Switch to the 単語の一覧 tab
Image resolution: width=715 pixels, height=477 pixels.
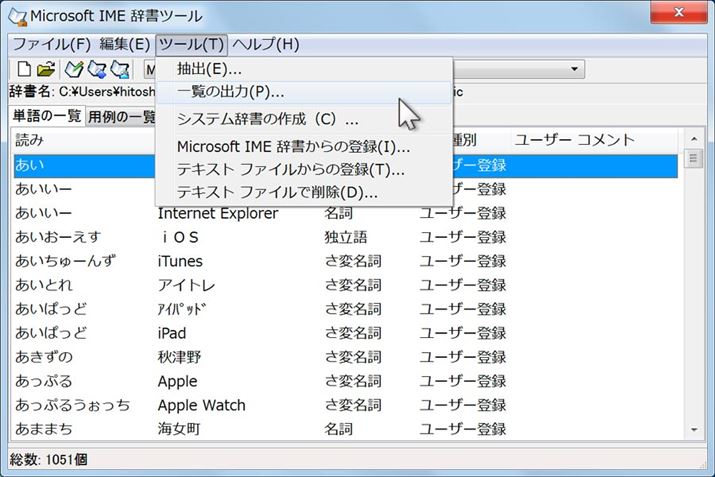tap(47, 116)
